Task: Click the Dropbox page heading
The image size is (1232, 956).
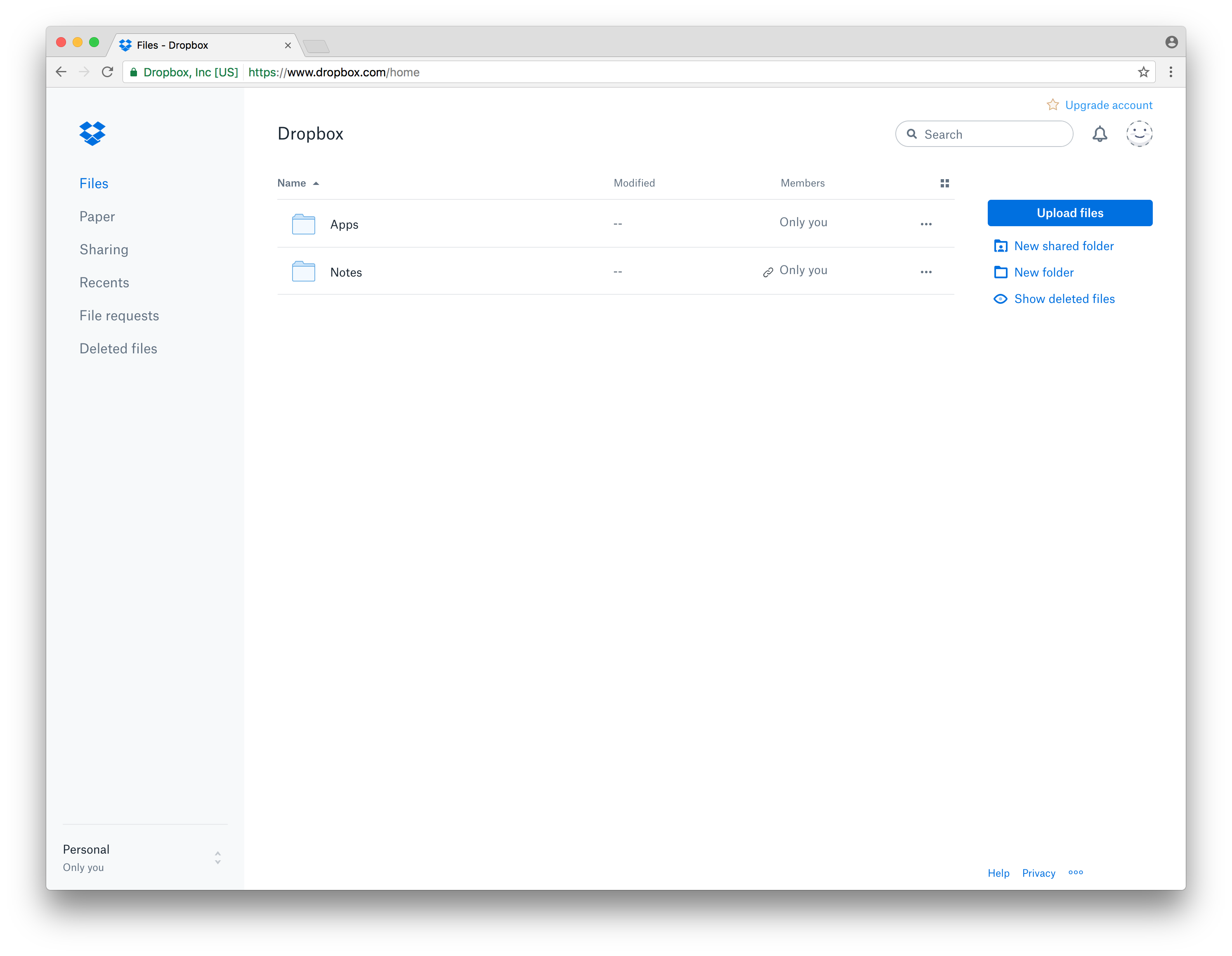Action: pos(310,134)
